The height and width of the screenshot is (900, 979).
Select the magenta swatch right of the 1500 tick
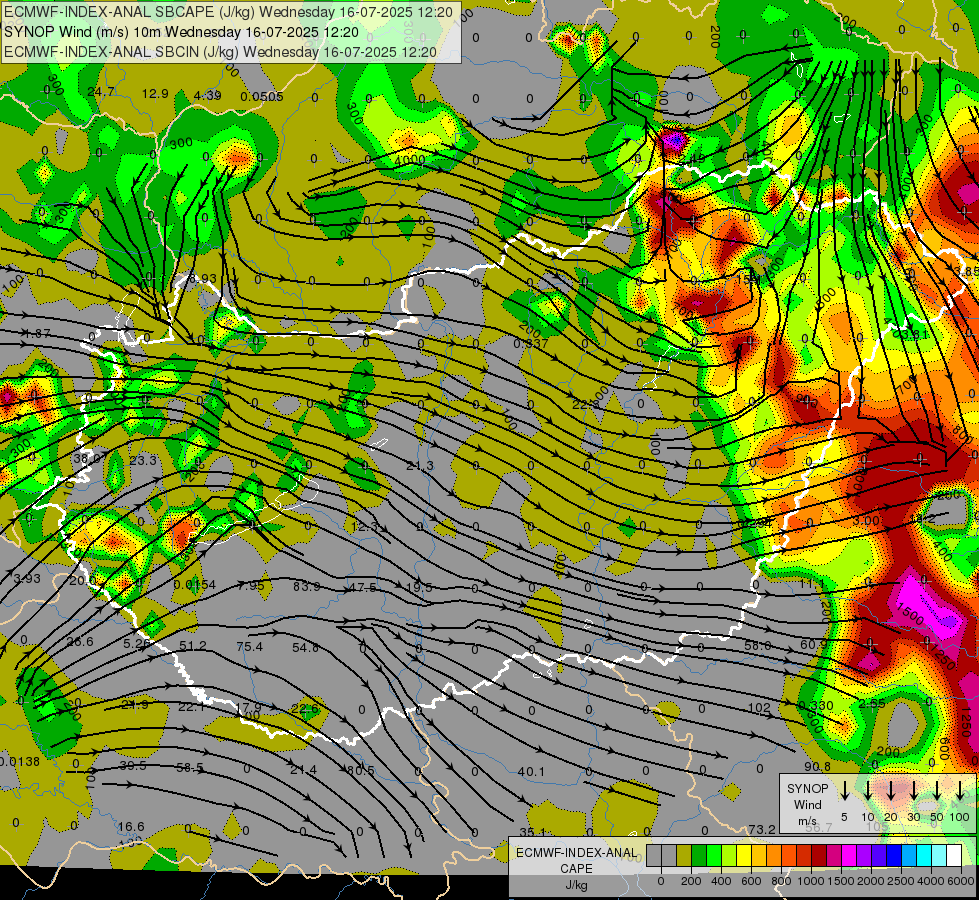pyautogui.click(x=849, y=855)
